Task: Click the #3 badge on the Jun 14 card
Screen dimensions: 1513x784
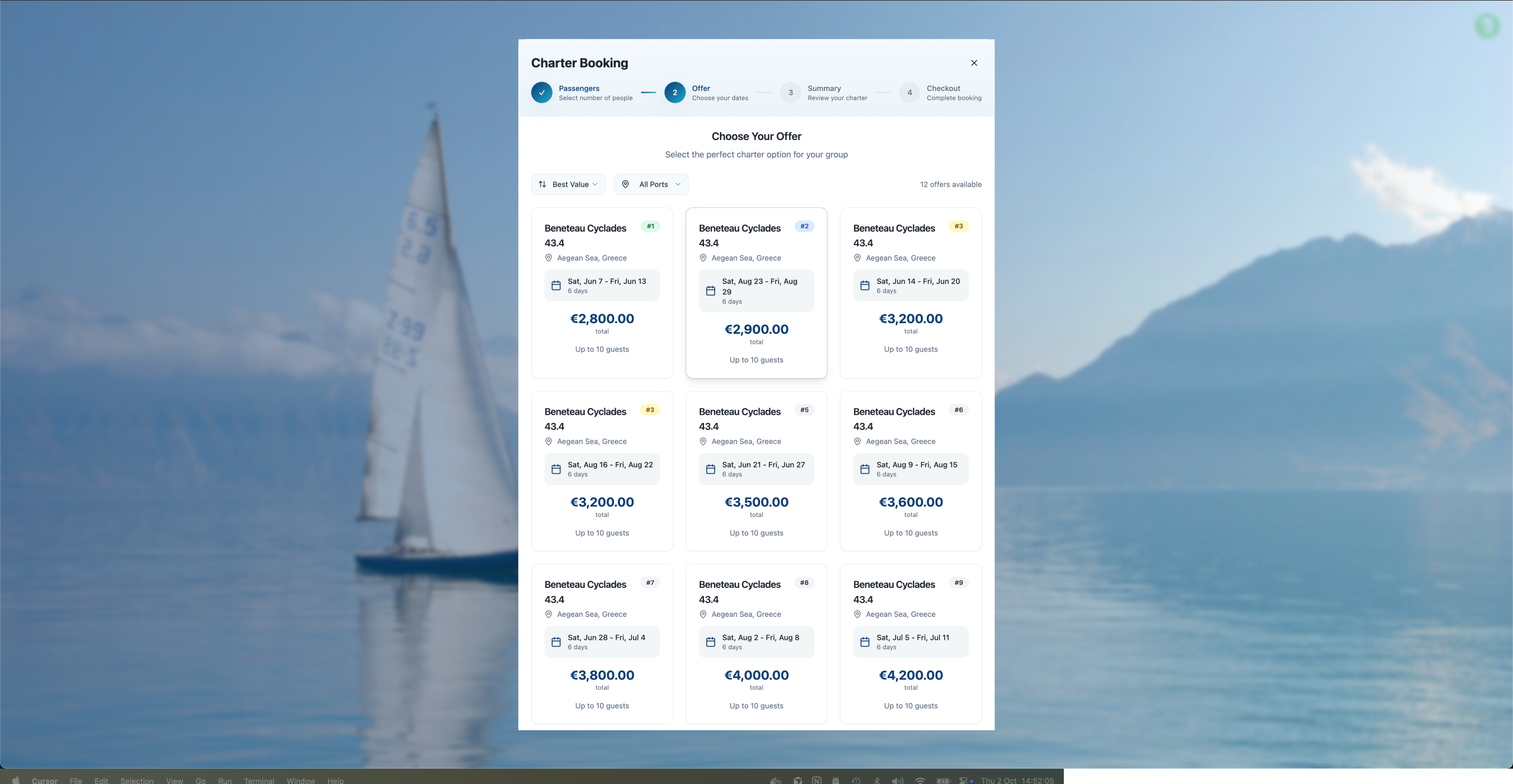Action: [959, 226]
